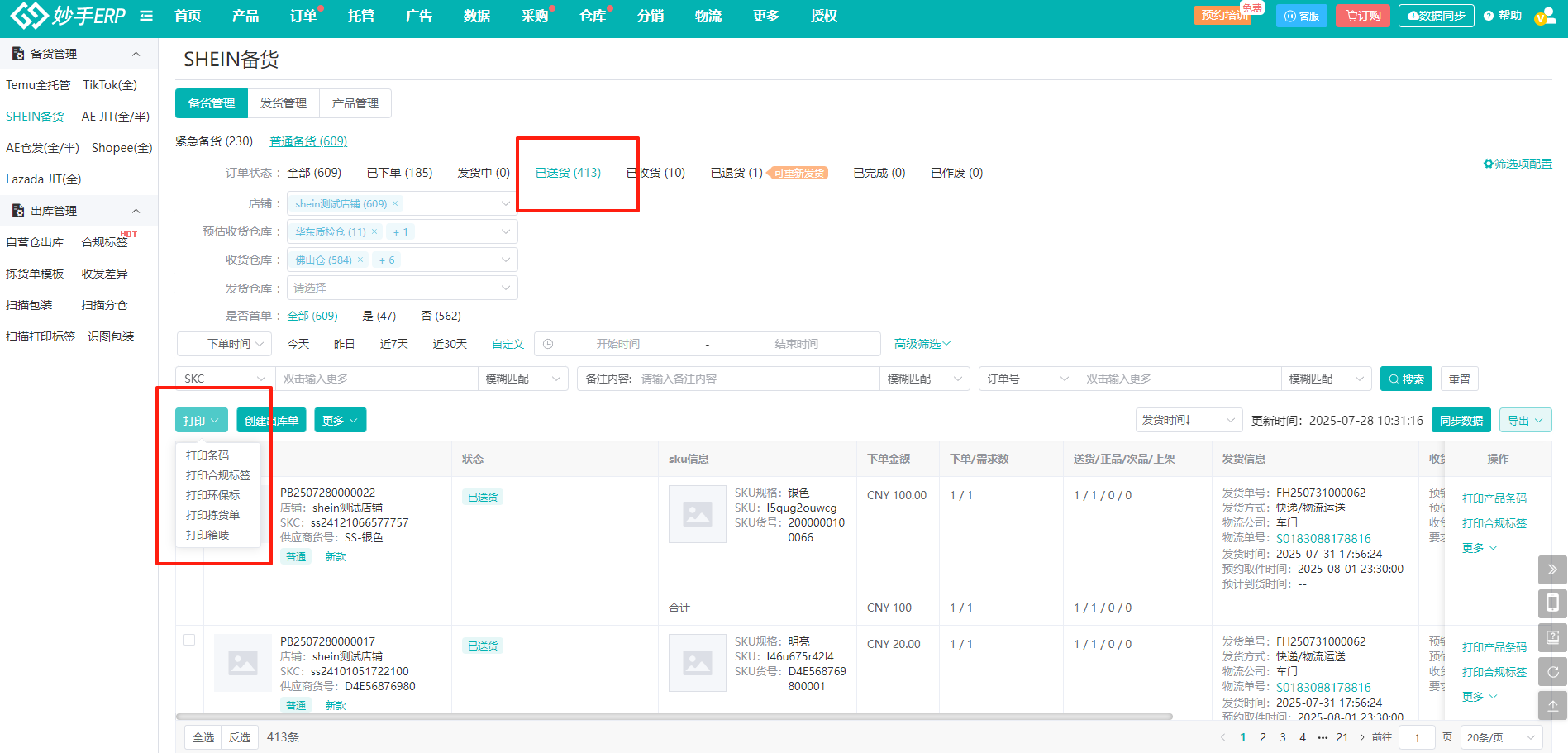Open the 订单 top menu
The width and height of the screenshot is (1568, 753).
click(x=303, y=16)
